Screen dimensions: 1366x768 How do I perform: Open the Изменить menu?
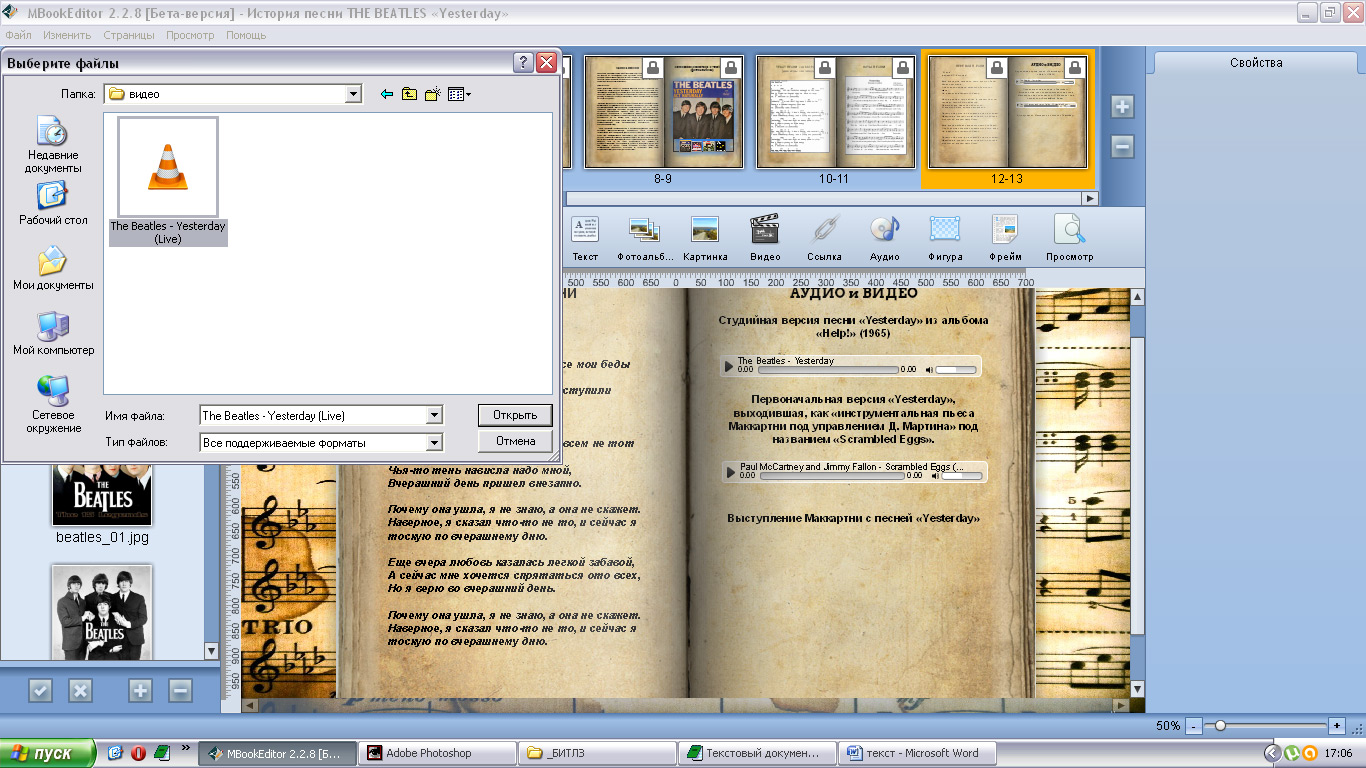[67, 35]
